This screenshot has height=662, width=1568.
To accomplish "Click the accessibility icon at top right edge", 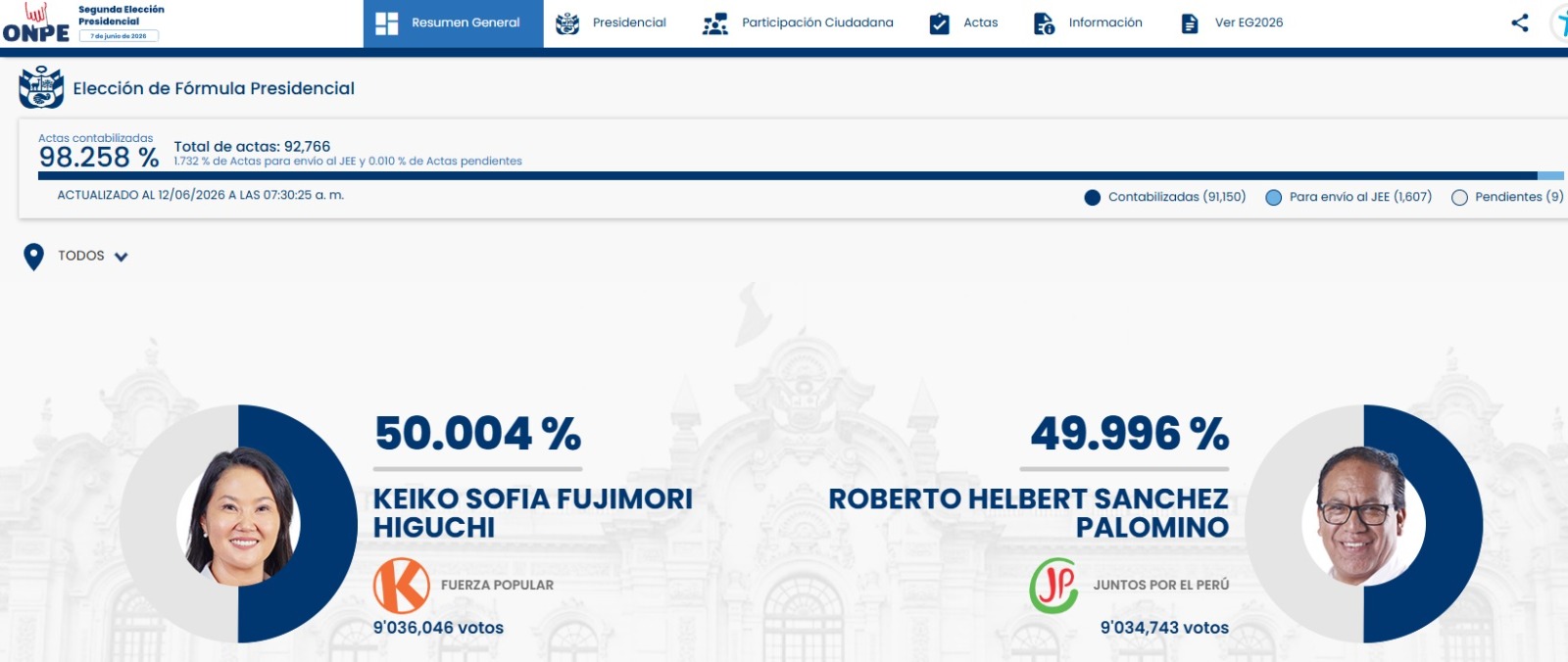I will [x=1559, y=24].
